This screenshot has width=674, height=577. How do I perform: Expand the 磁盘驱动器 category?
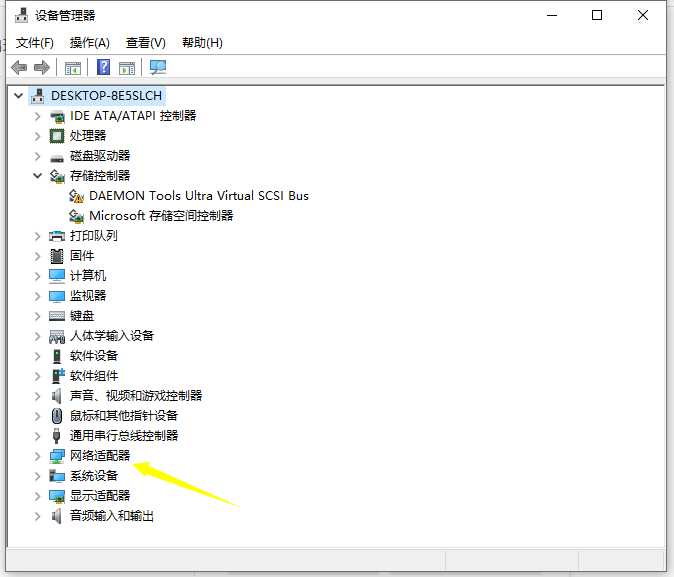pyautogui.click(x=38, y=156)
